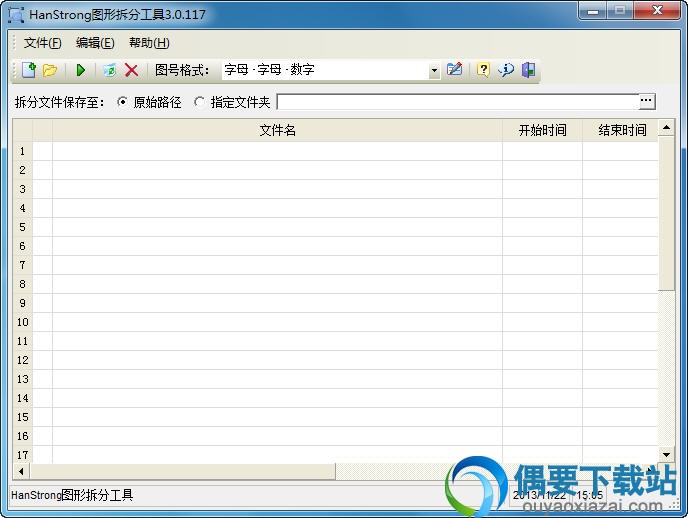The width and height of the screenshot is (688, 518).
Task: Close the HanStrong window
Action: point(657,11)
